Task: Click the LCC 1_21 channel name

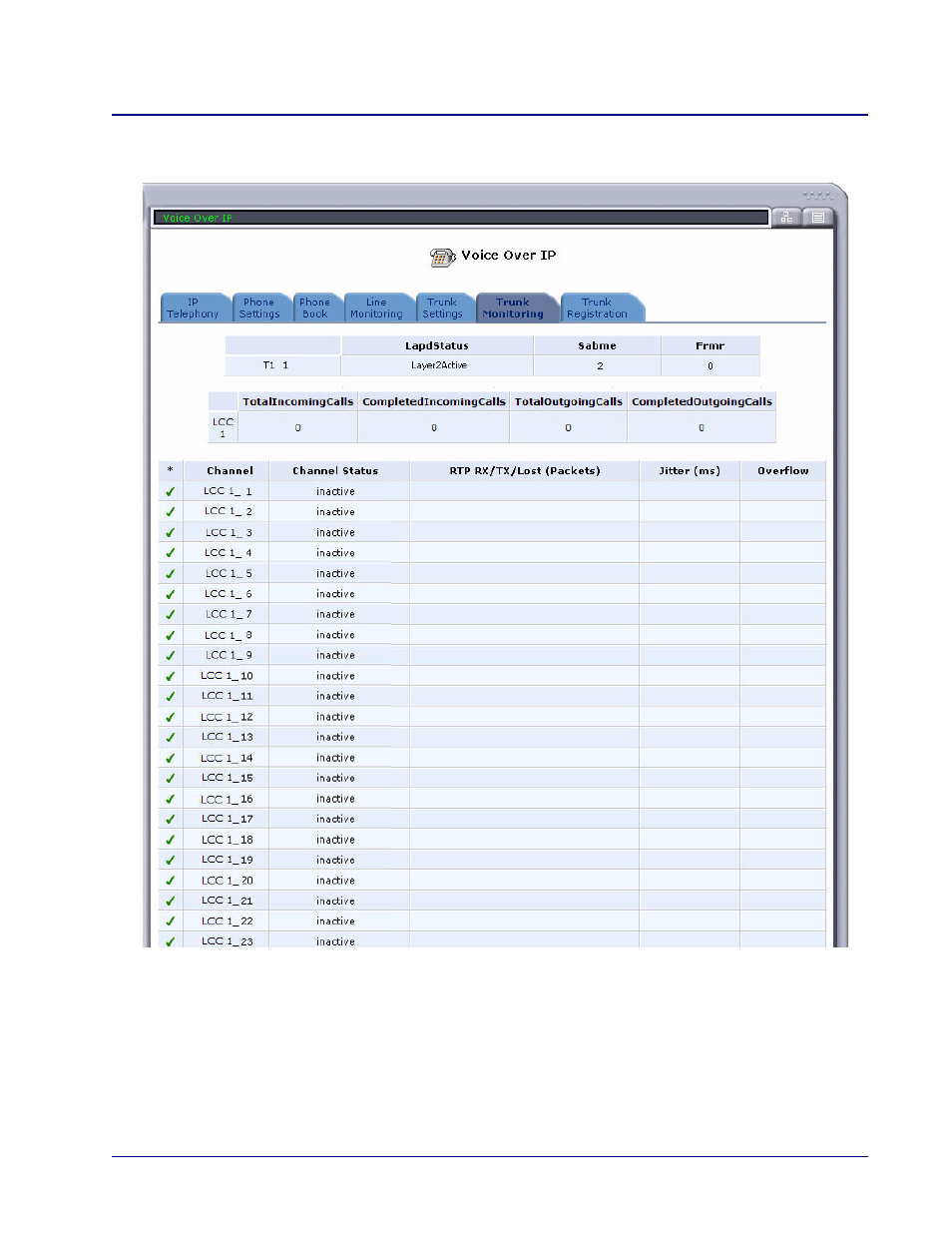Action: click(x=227, y=901)
